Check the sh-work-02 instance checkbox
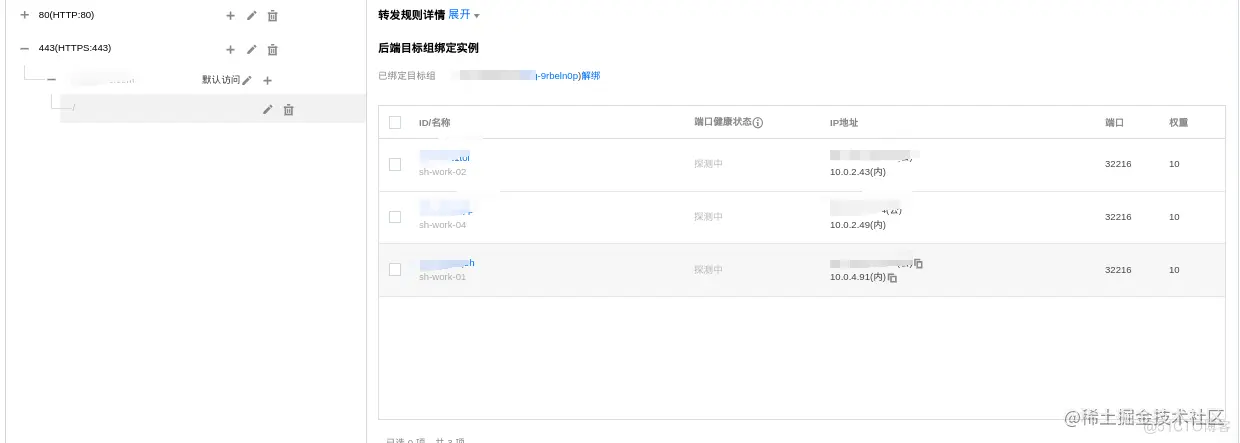 pos(395,164)
